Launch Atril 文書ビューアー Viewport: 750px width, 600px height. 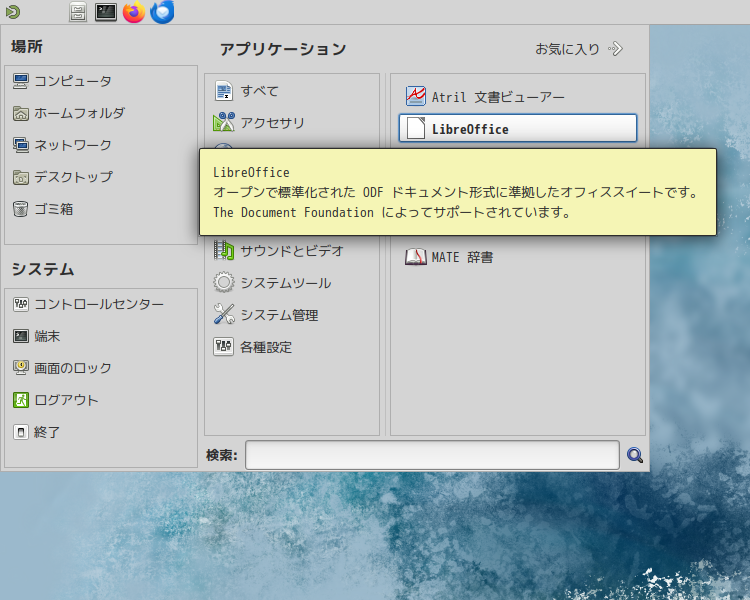[x=485, y=97]
